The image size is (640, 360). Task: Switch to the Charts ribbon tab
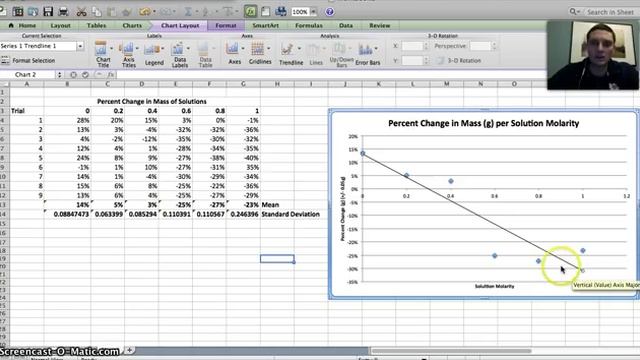132,25
